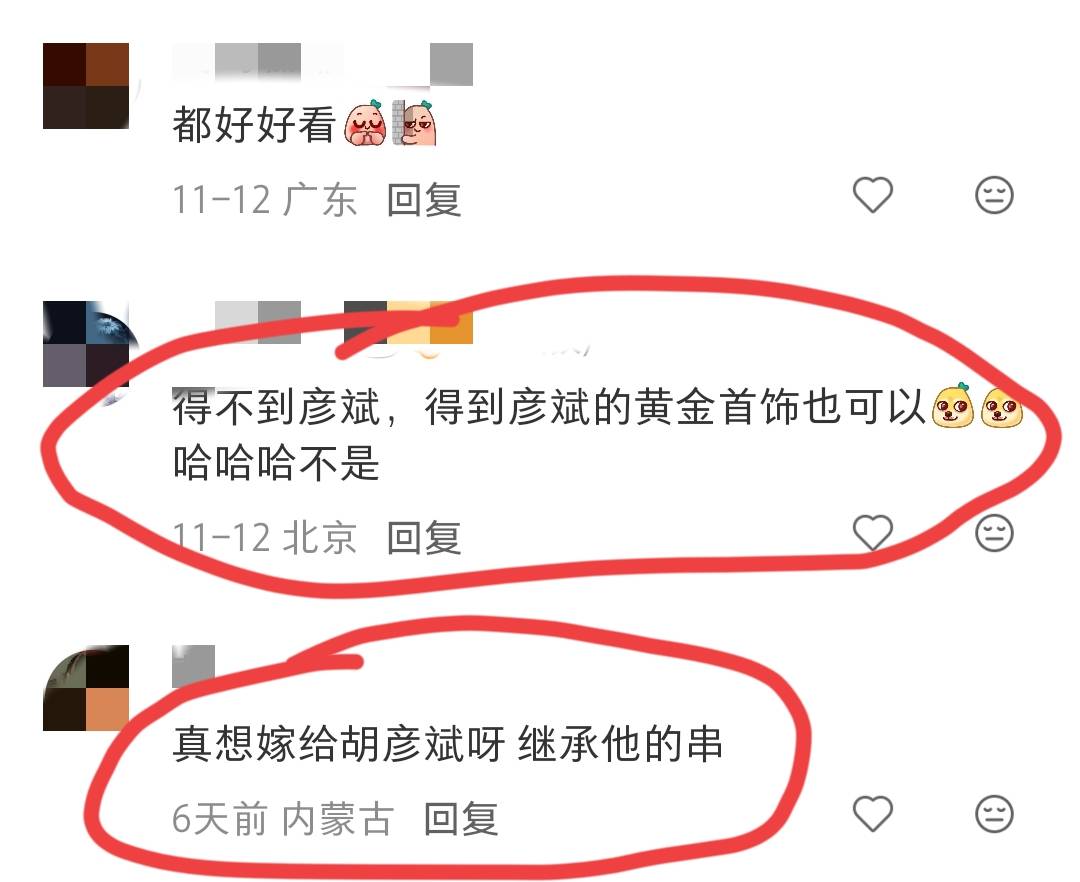Open the 内蒙古 commenter's blurred username
Viewport: 1080px width, 882px height.
click(x=194, y=666)
